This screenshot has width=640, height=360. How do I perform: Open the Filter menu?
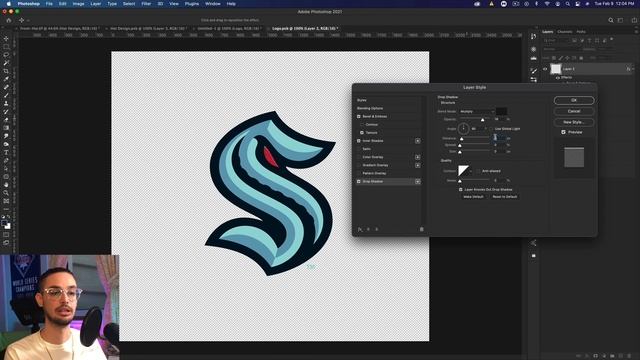pyautogui.click(x=146, y=4)
